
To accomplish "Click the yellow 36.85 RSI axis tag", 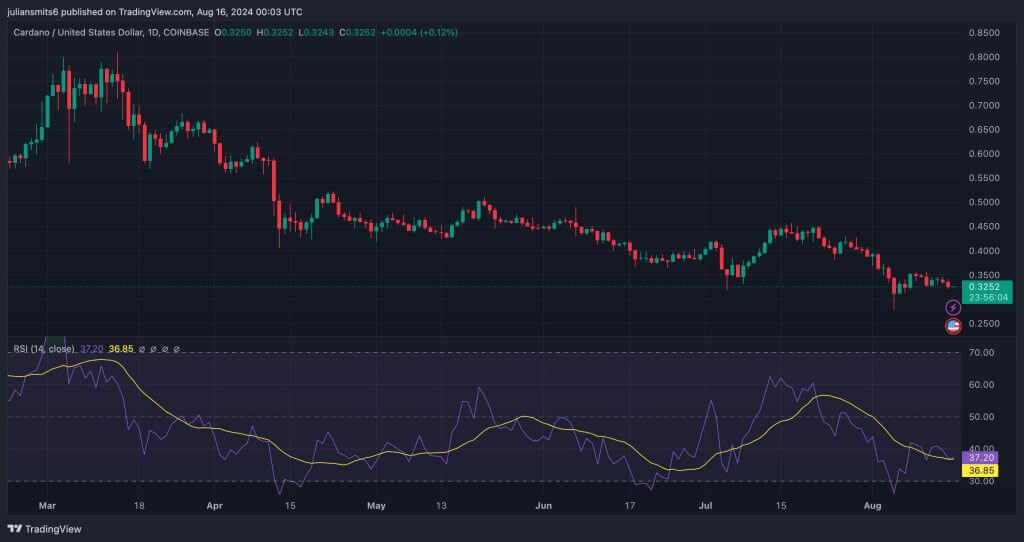I will (x=980, y=470).
